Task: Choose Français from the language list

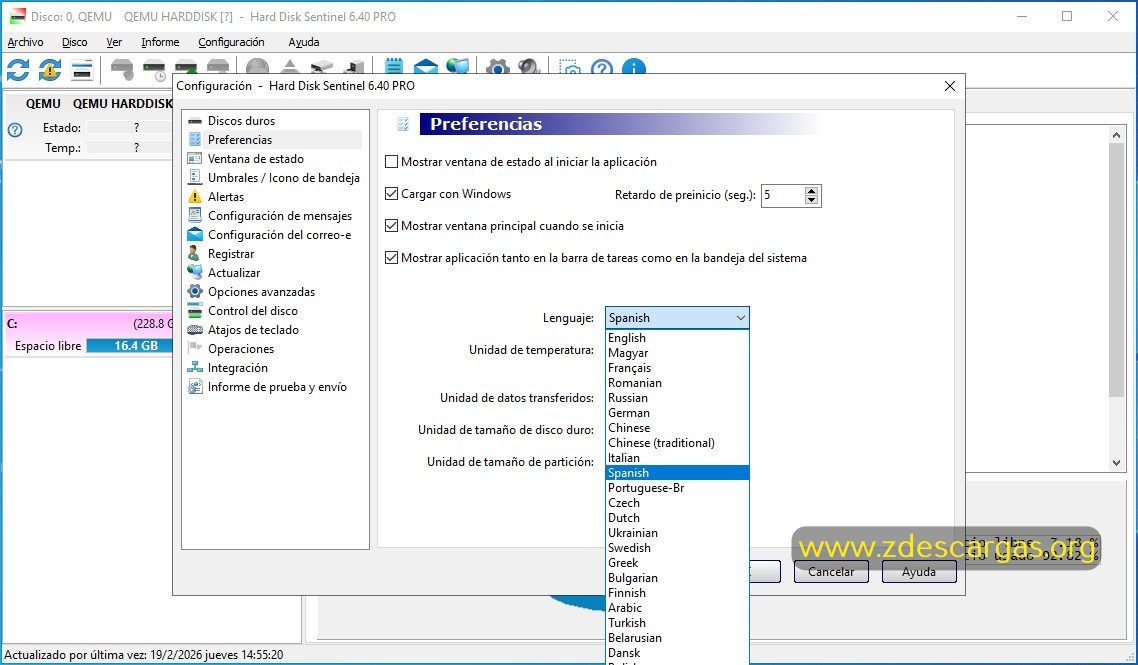Action: [x=677, y=368]
